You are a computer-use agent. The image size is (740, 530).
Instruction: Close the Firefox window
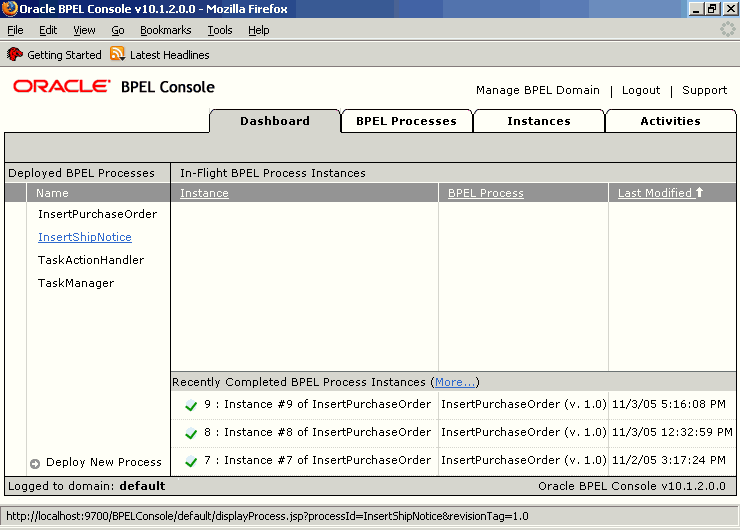[730, 9]
